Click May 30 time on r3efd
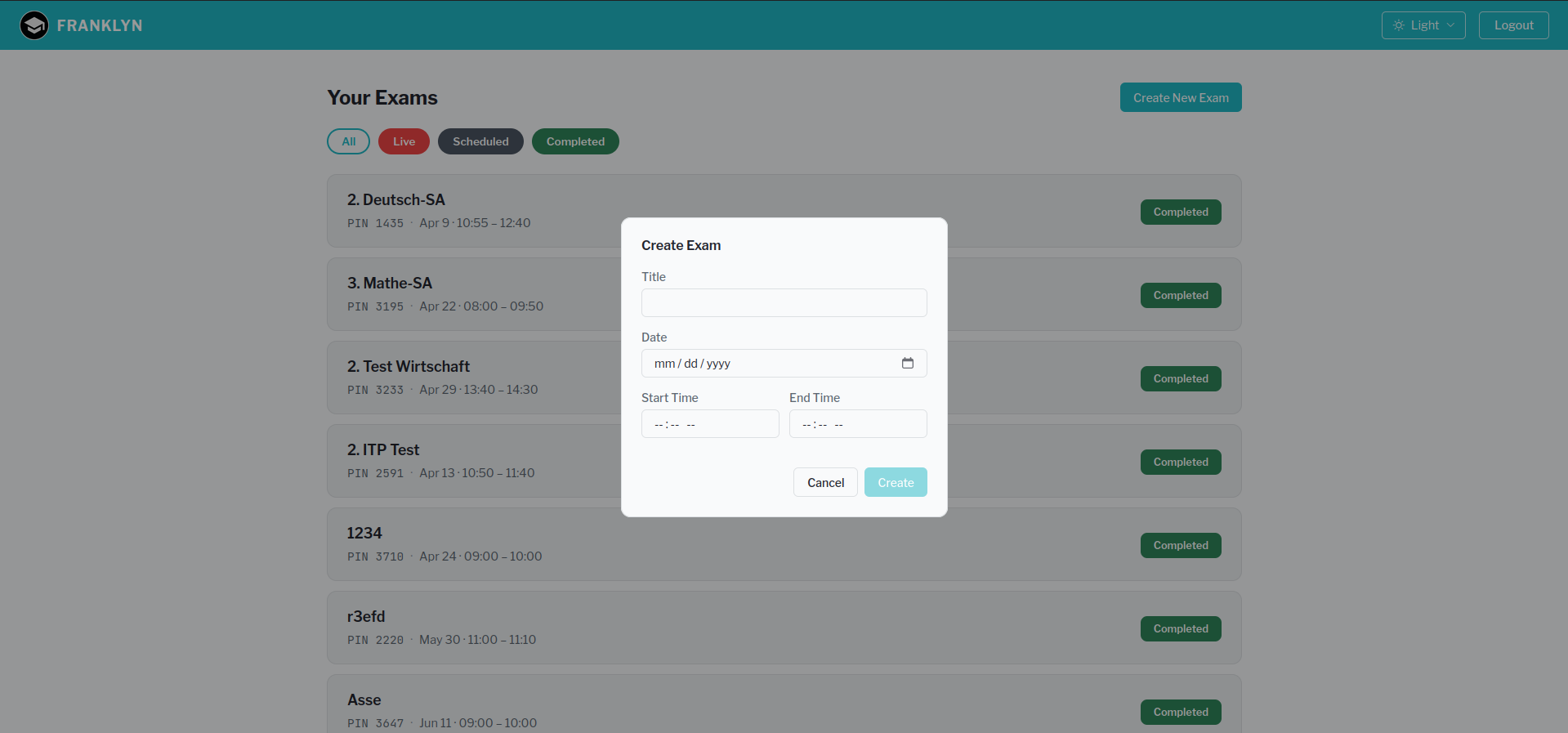 pyautogui.click(x=477, y=640)
